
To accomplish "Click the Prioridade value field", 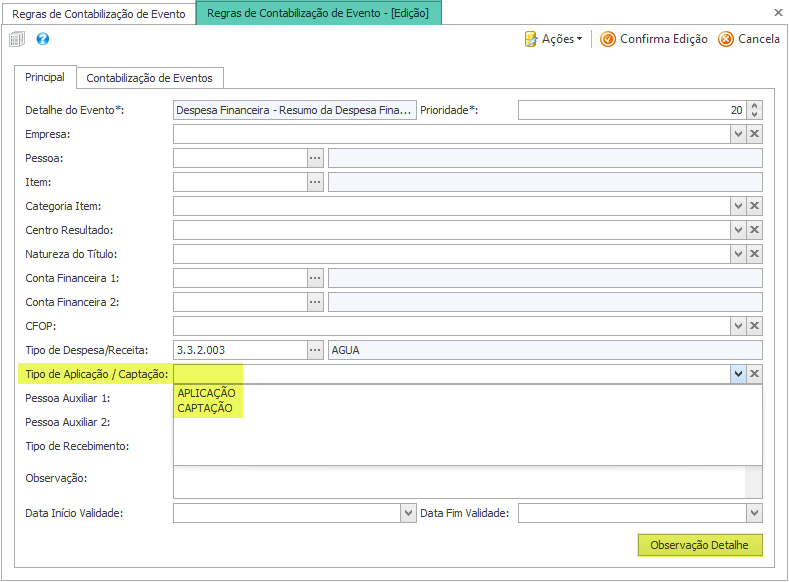I will coord(633,110).
